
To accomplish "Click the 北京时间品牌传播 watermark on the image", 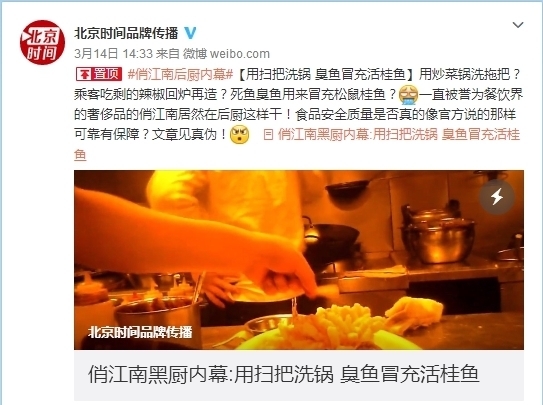I will (140, 332).
